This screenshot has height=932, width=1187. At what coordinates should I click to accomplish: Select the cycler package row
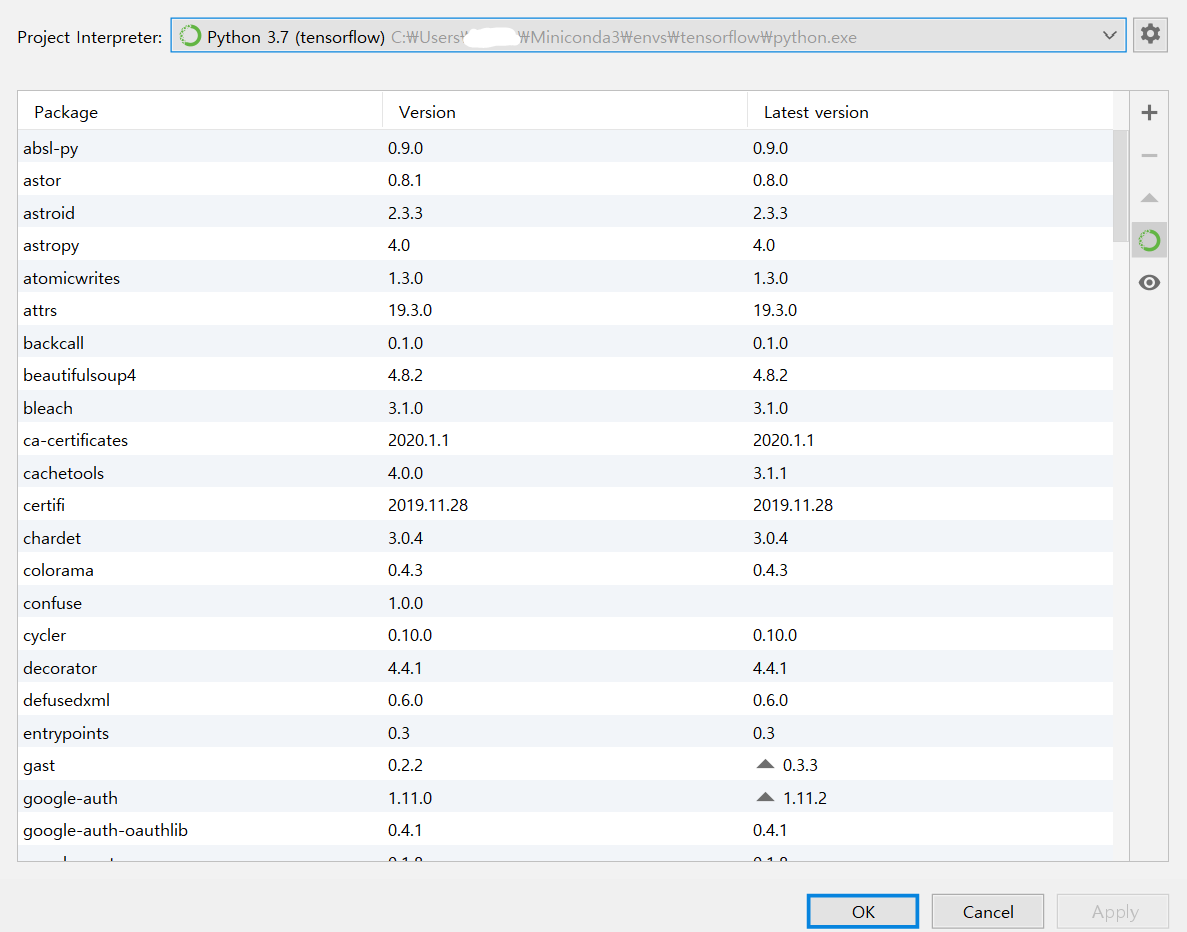coord(565,635)
